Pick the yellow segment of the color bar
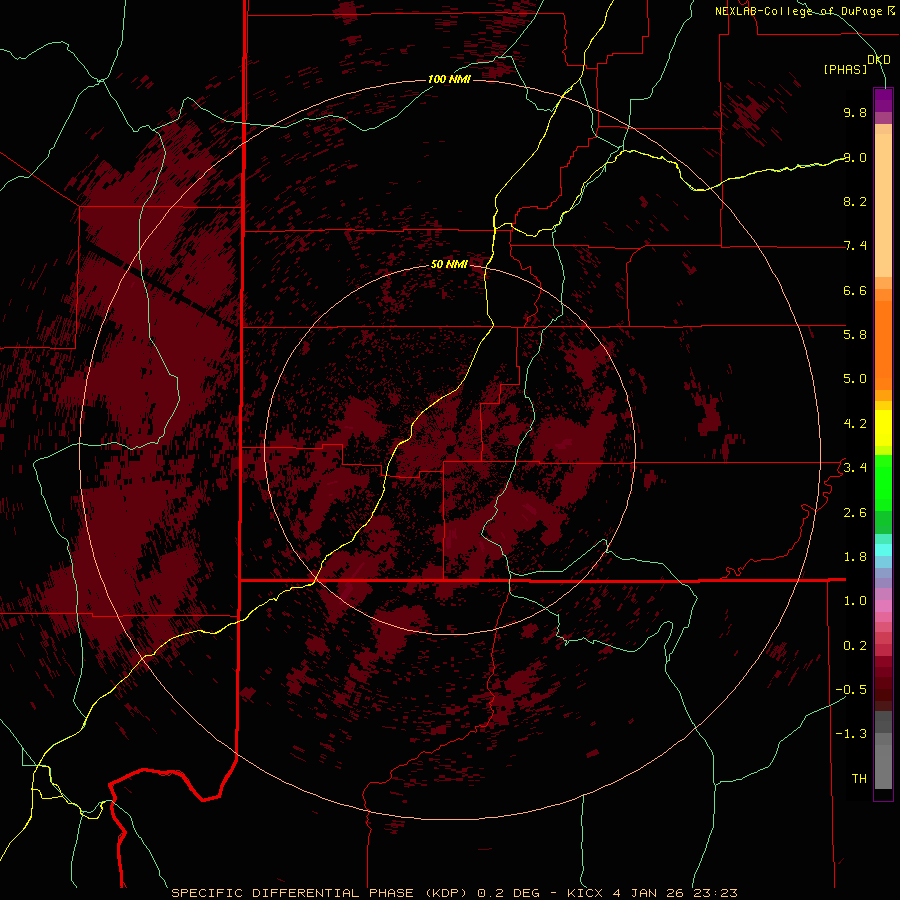 coord(883,428)
